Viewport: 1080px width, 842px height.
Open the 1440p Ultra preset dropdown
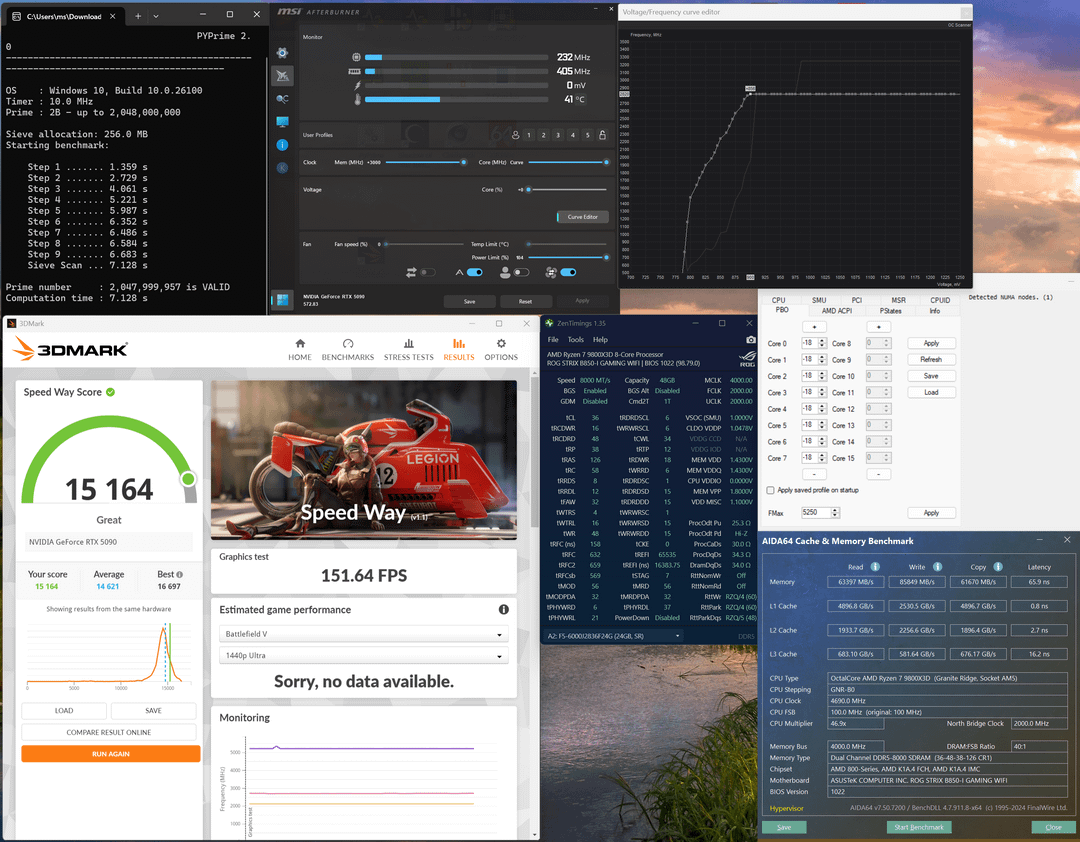pos(364,656)
